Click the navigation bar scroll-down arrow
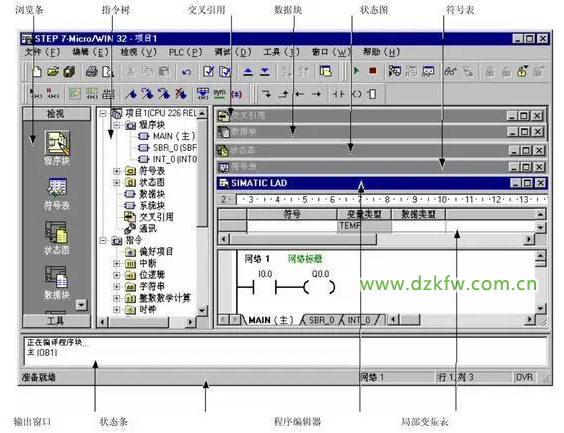The image size is (564, 433). pyautogui.click(x=82, y=305)
